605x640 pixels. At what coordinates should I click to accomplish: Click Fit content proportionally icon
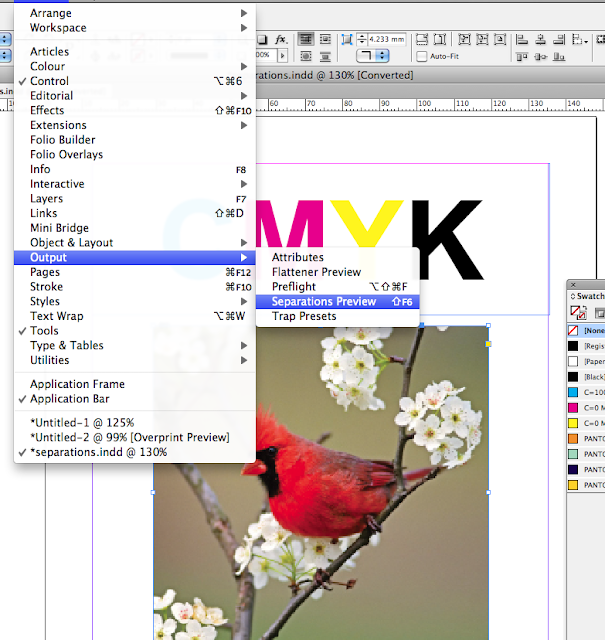click(x=440, y=40)
